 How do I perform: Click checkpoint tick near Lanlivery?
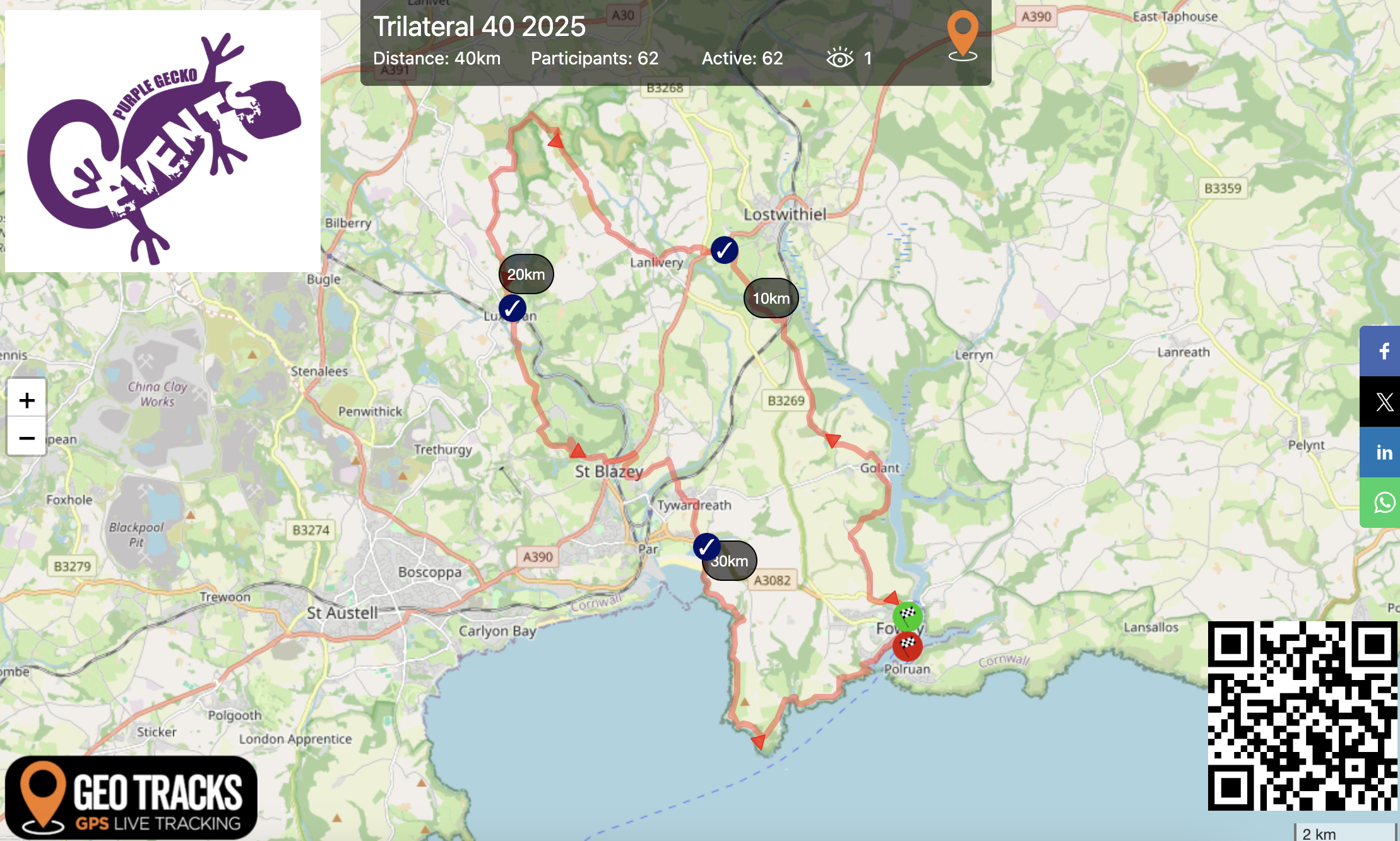click(x=724, y=250)
